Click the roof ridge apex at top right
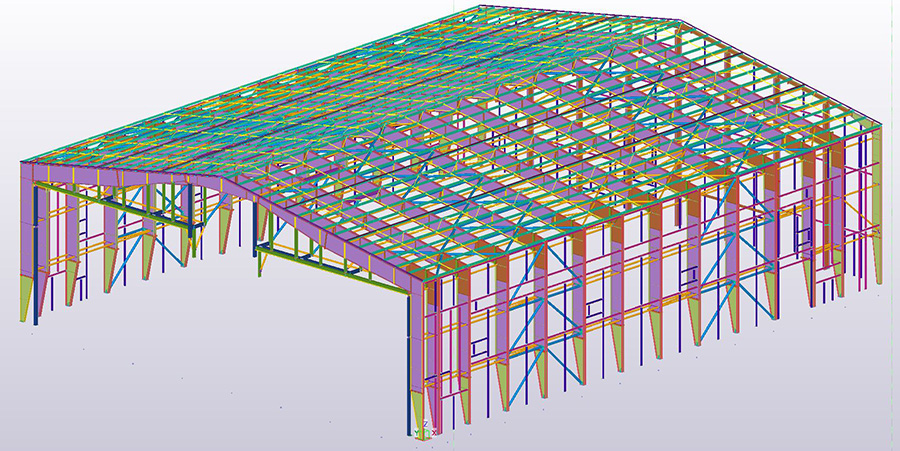 tap(683, 20)
